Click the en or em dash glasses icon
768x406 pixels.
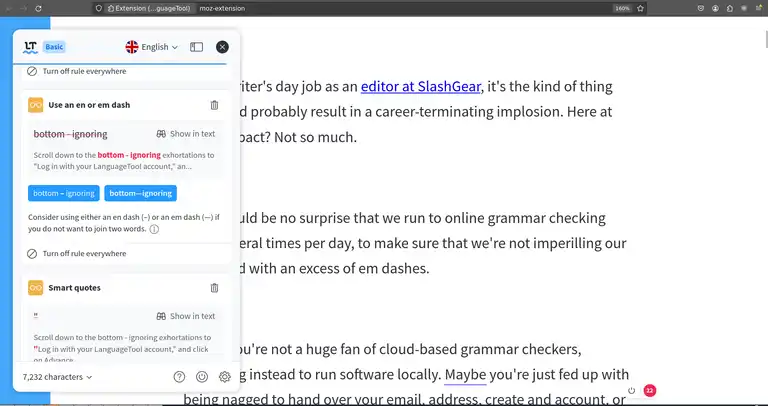point(36,105)
